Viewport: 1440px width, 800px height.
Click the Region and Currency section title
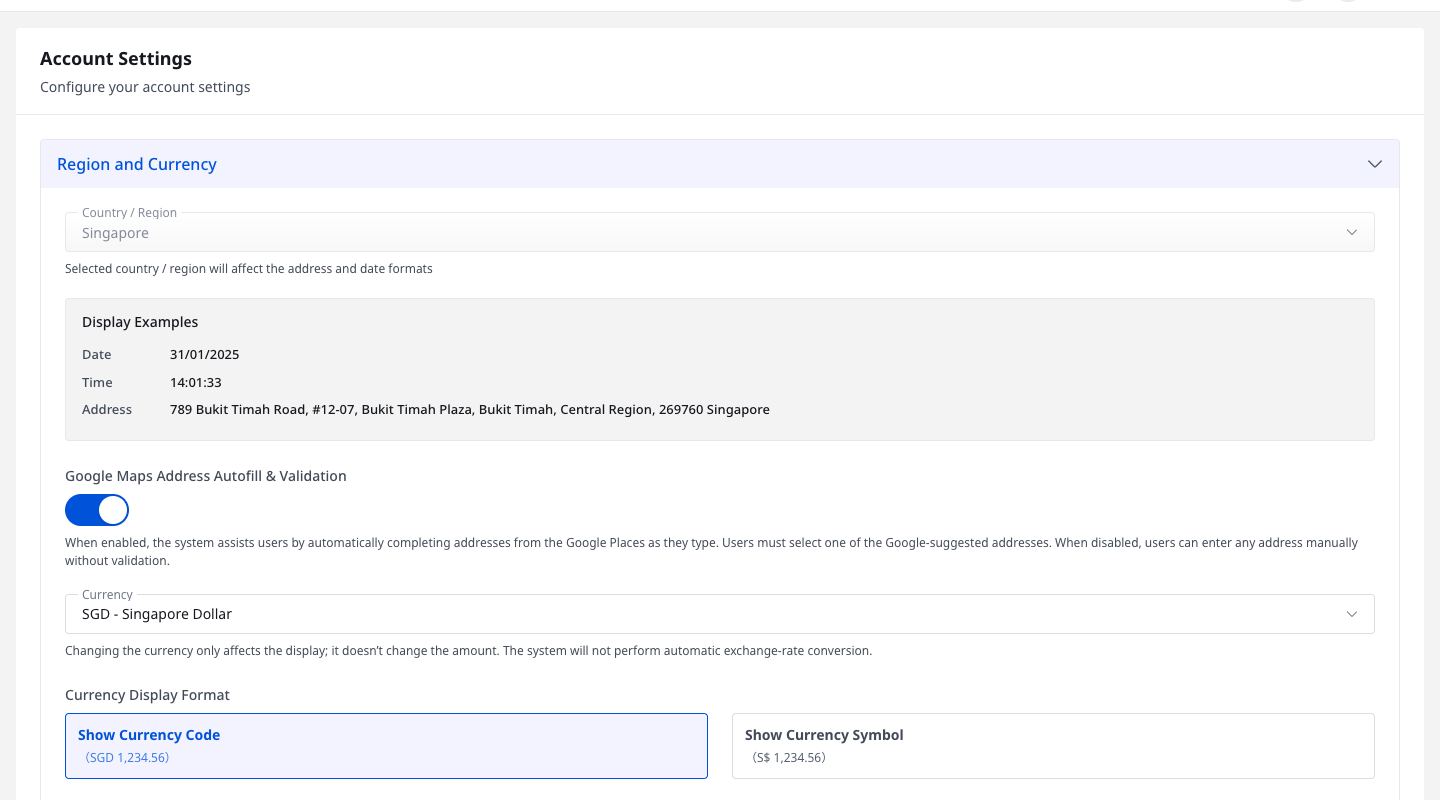tap(137, 164)
